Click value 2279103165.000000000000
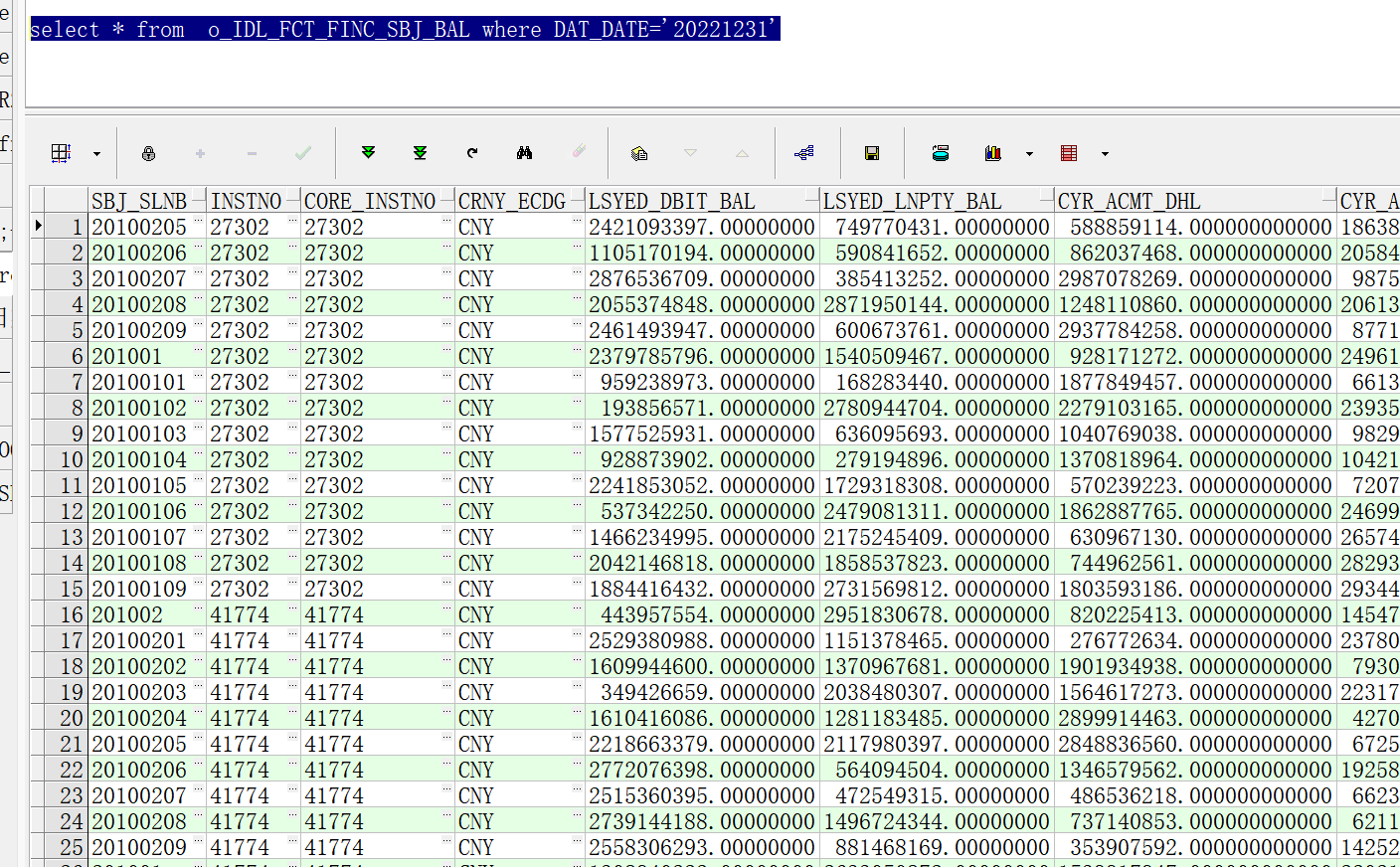Viewport: 1400px width, 867px height. coord(1195,408)
